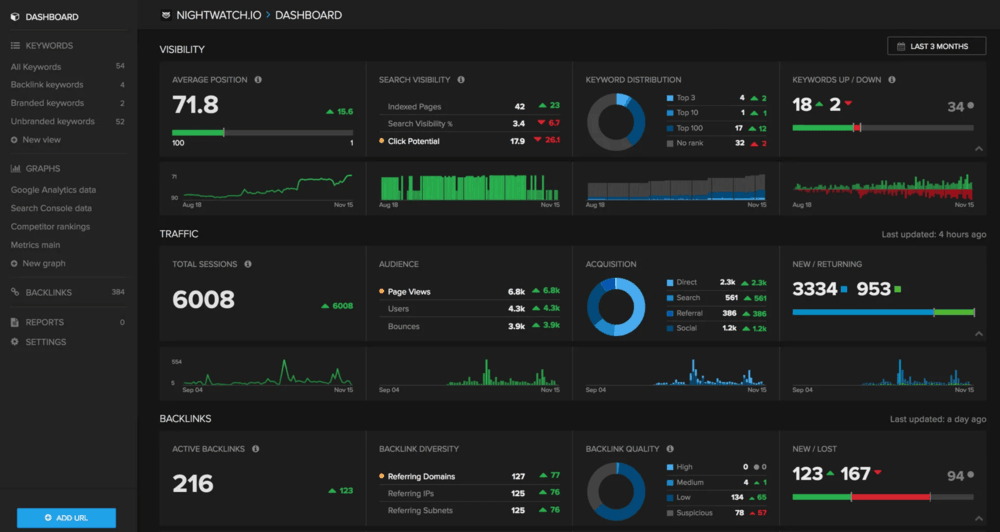Click the Top 3 blue legend swatch
Image resolution: width=1000 pixels, height=532 pixels.
pyautogui.click(x=670, y=98)
